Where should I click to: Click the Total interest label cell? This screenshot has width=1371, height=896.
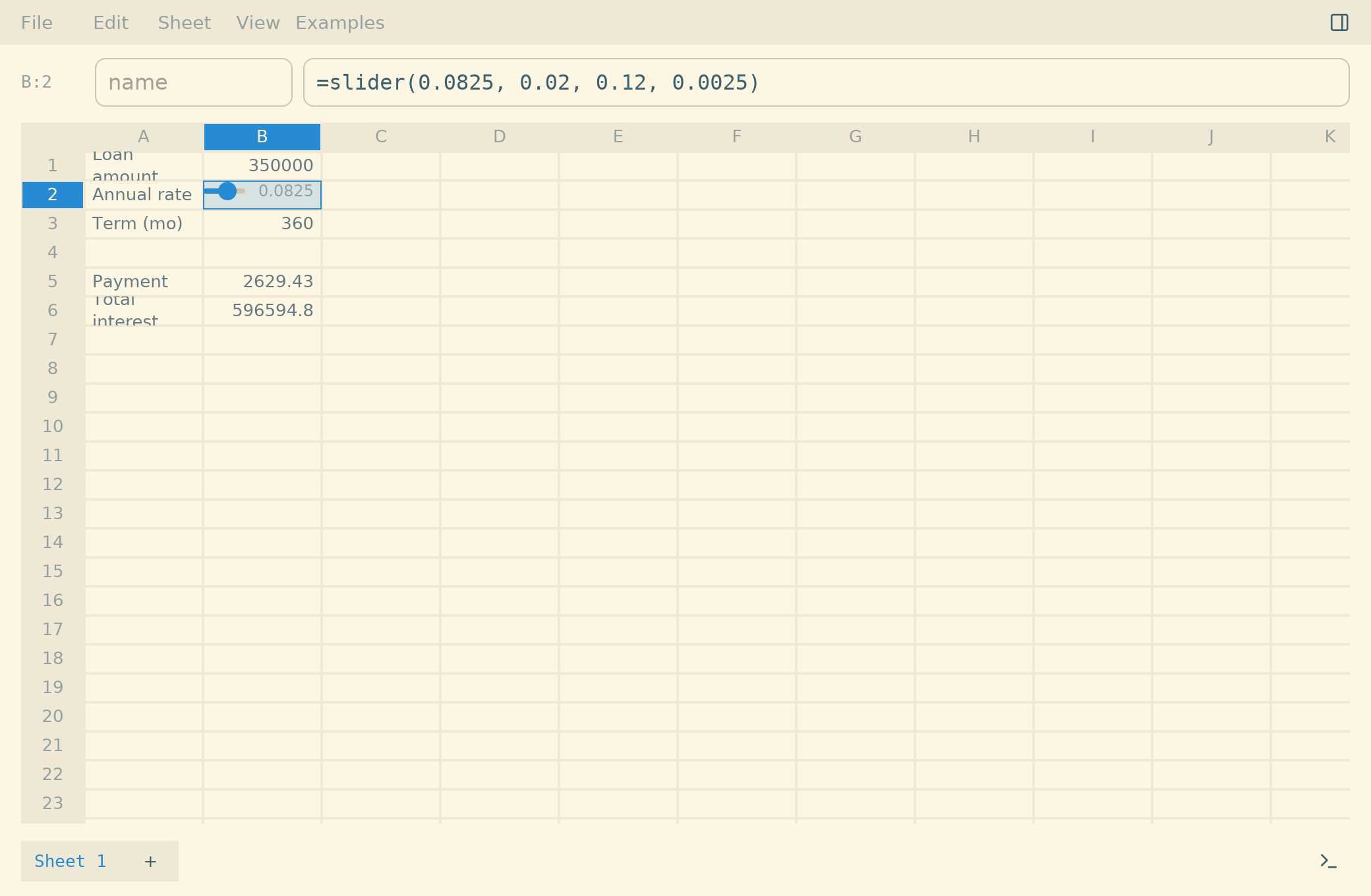[x=144, y=311]
